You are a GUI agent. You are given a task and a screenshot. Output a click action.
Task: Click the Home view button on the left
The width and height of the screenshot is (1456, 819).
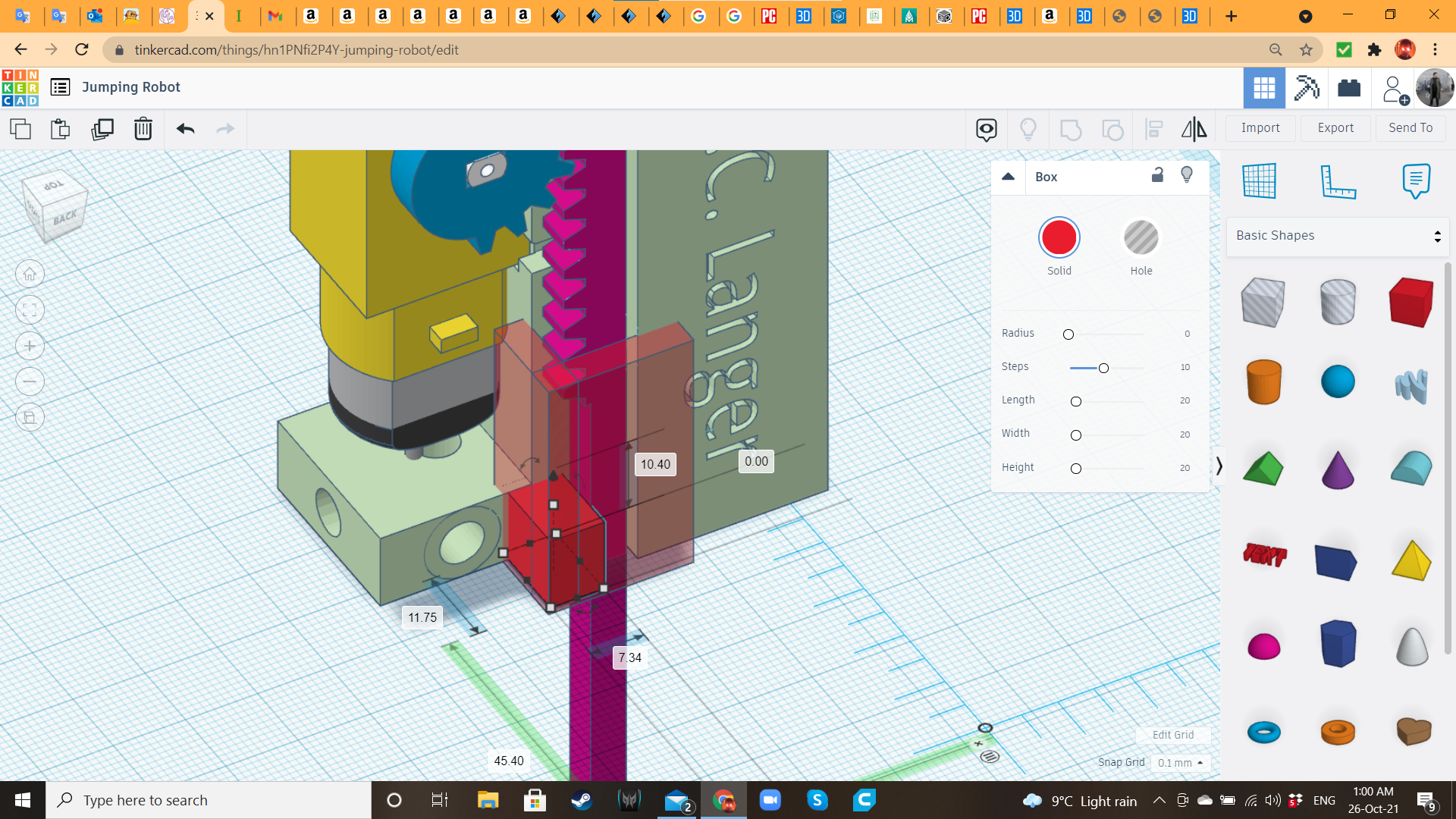click(x=30, y=274)
